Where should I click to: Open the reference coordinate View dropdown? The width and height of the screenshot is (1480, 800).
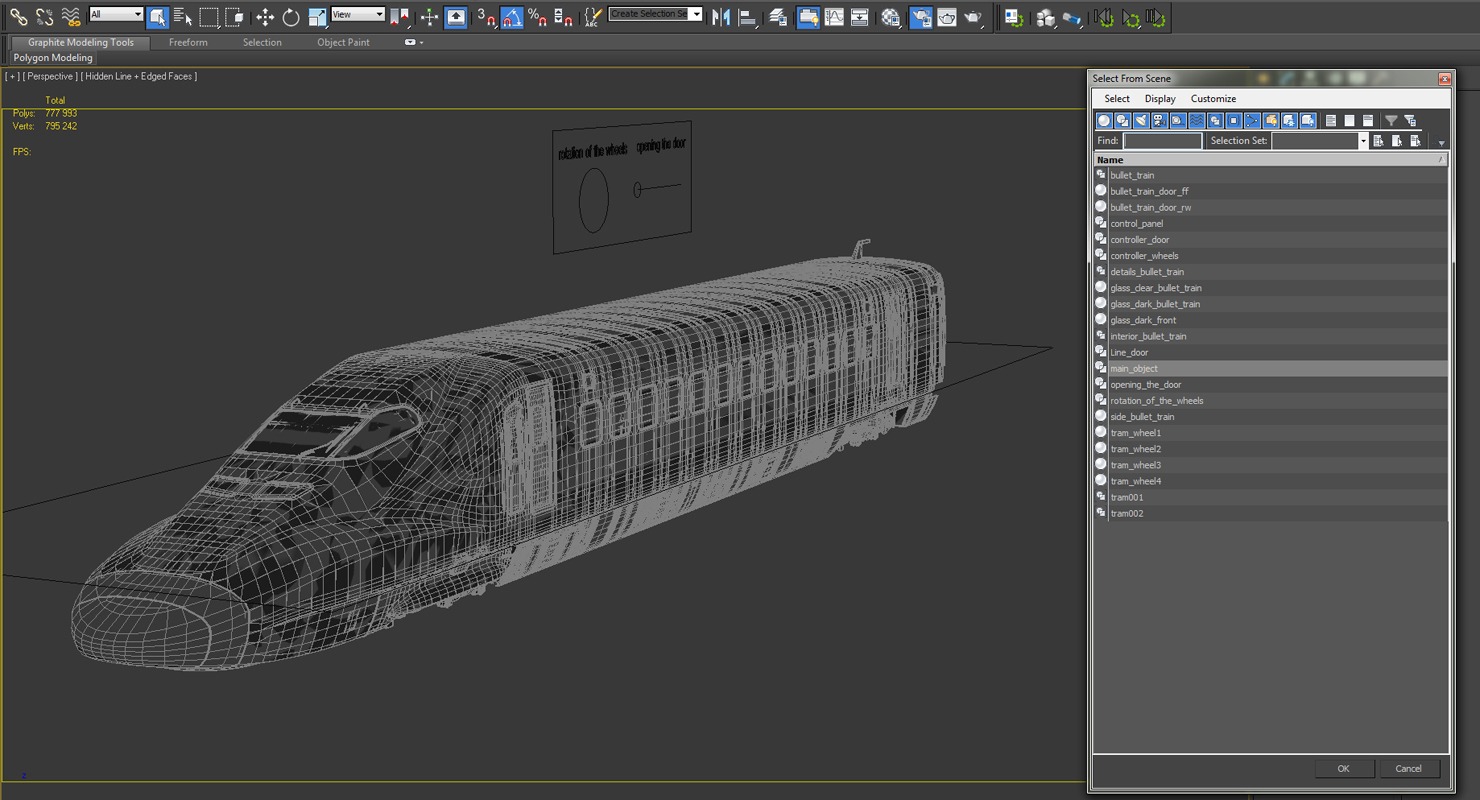pos(358,14)
